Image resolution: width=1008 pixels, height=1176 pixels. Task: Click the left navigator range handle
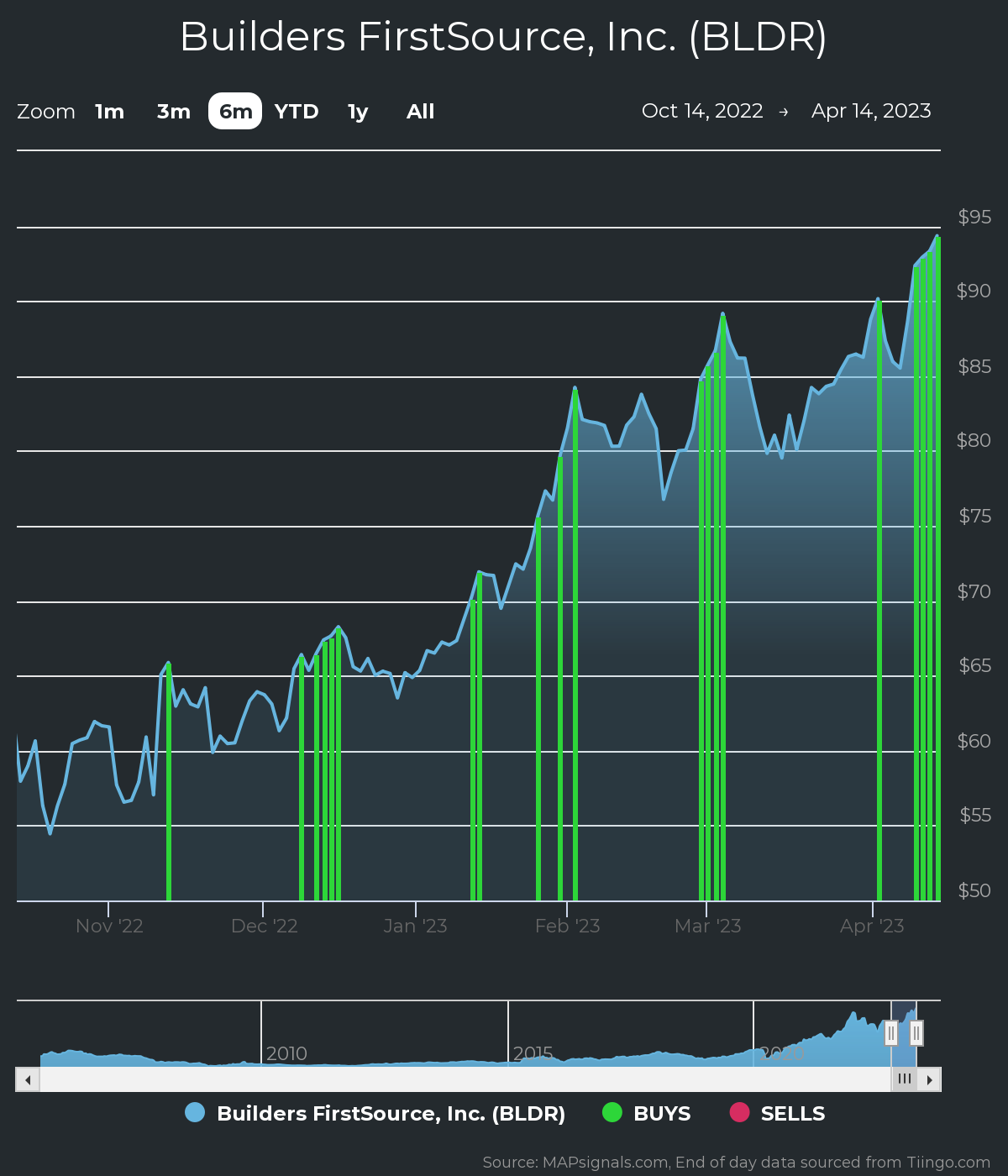point(890,1032)
